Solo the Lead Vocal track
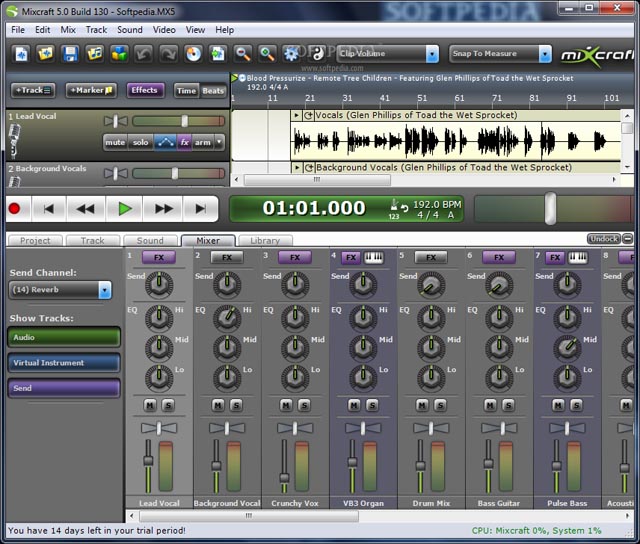640x544 pixels. 140,142
